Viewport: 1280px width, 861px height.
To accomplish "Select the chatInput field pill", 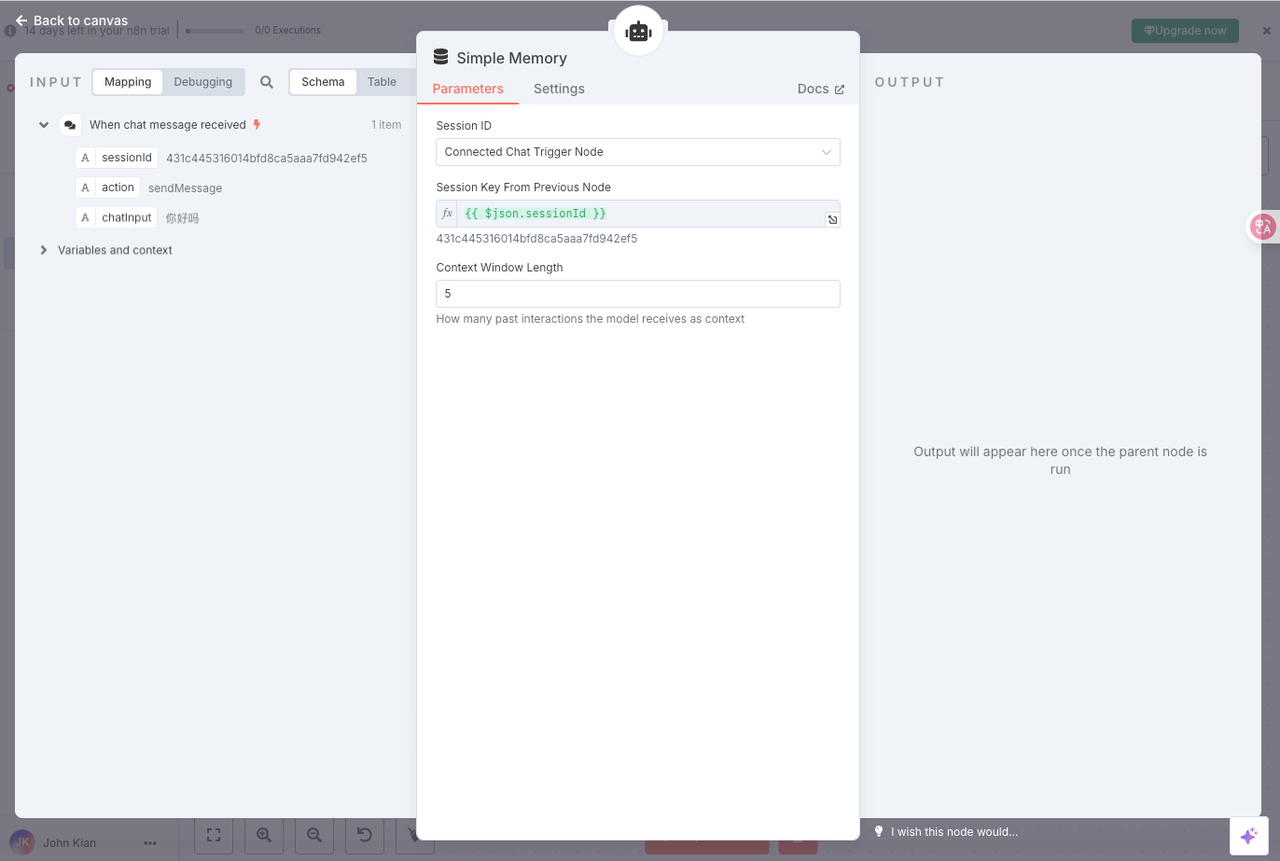I will (x=116, y=218).
